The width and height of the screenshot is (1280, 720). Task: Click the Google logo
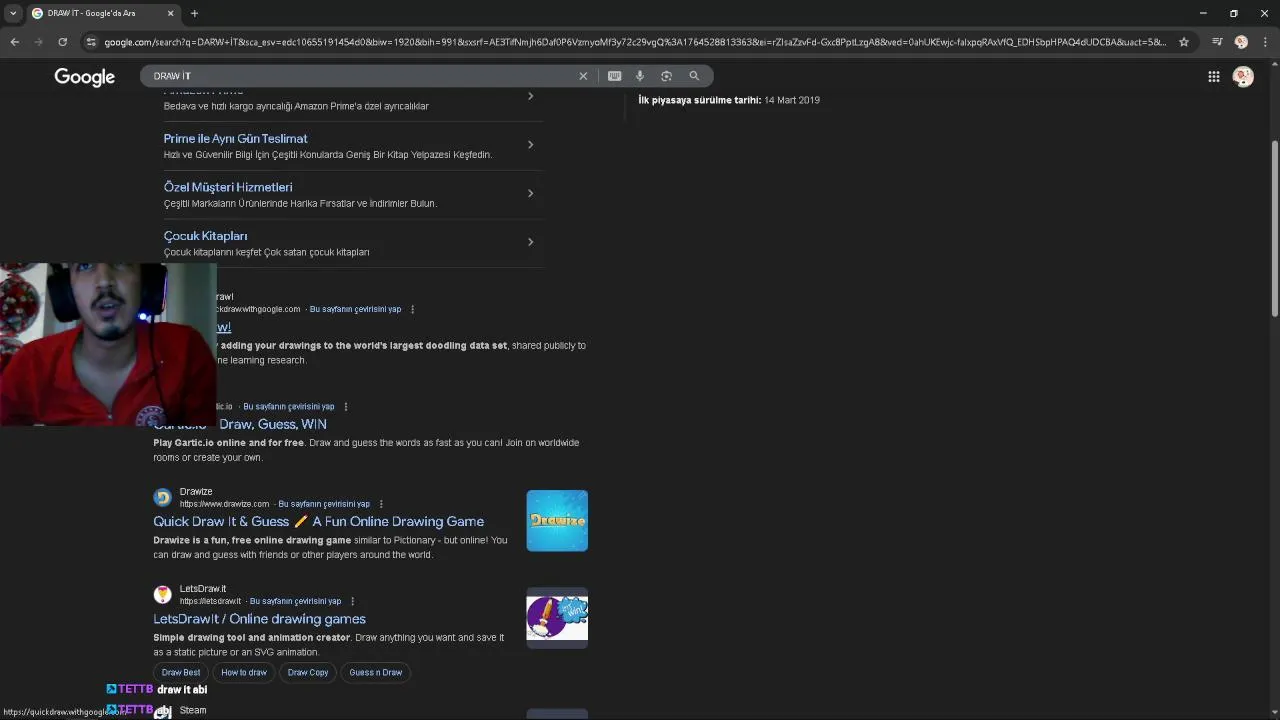[85, 77]
